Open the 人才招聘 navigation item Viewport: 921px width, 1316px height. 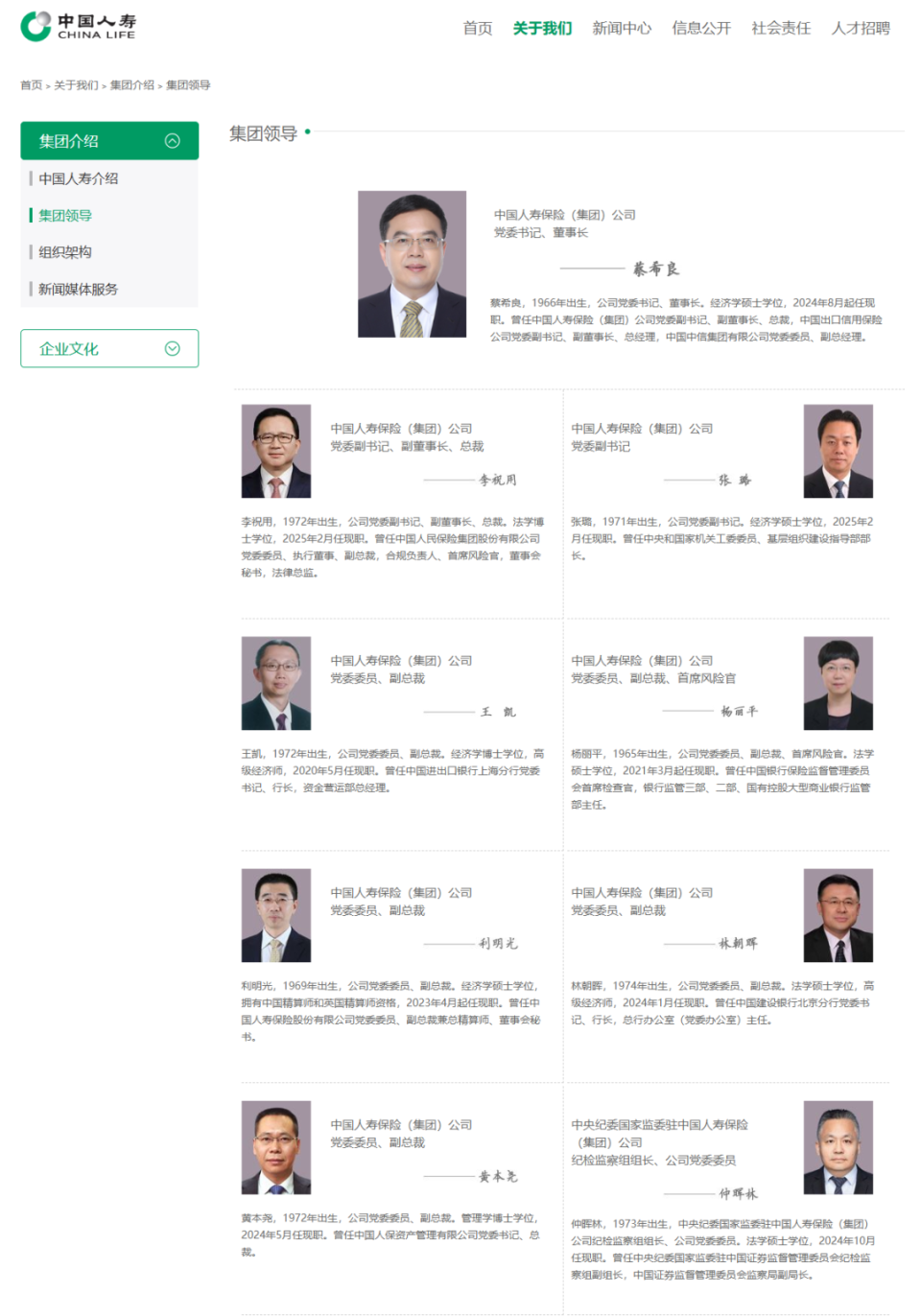[861, 28]
